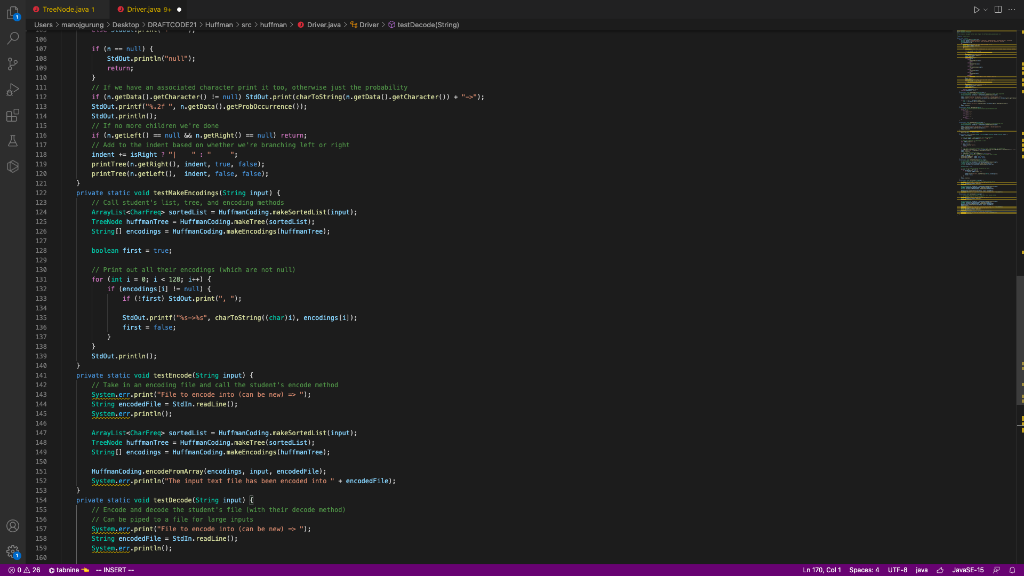Click the JavaSE-15 runtime indicator

[968, 570]
